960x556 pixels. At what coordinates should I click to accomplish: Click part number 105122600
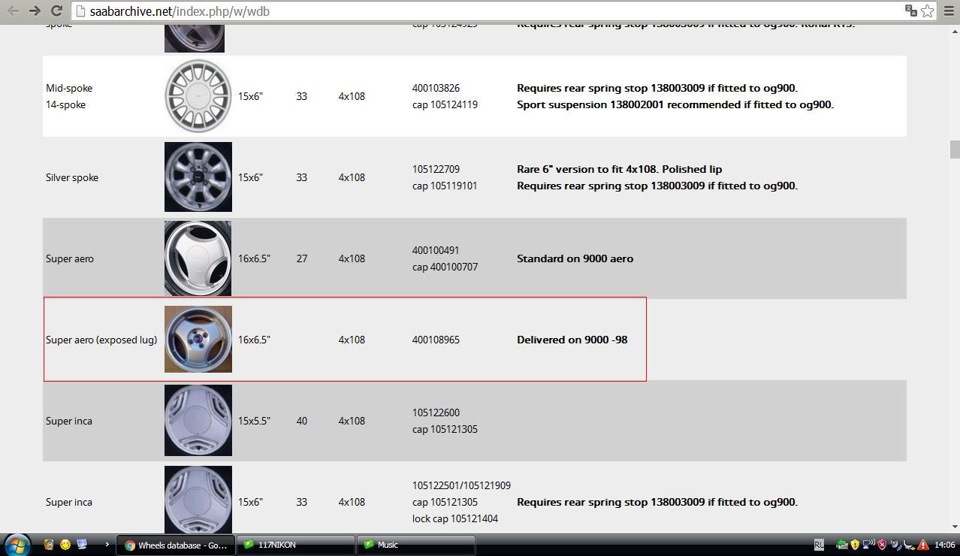pos(436,413)
